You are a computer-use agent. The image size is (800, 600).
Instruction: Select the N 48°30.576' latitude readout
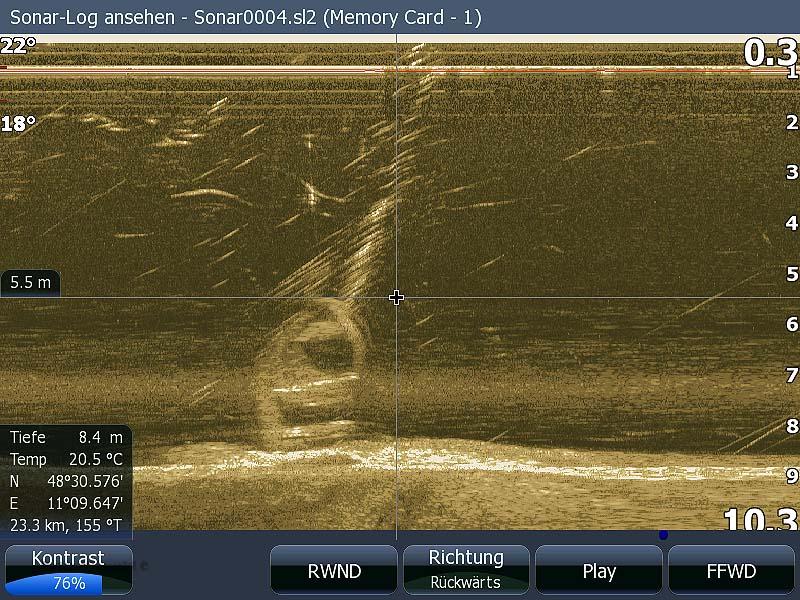[x=67, y=481]
